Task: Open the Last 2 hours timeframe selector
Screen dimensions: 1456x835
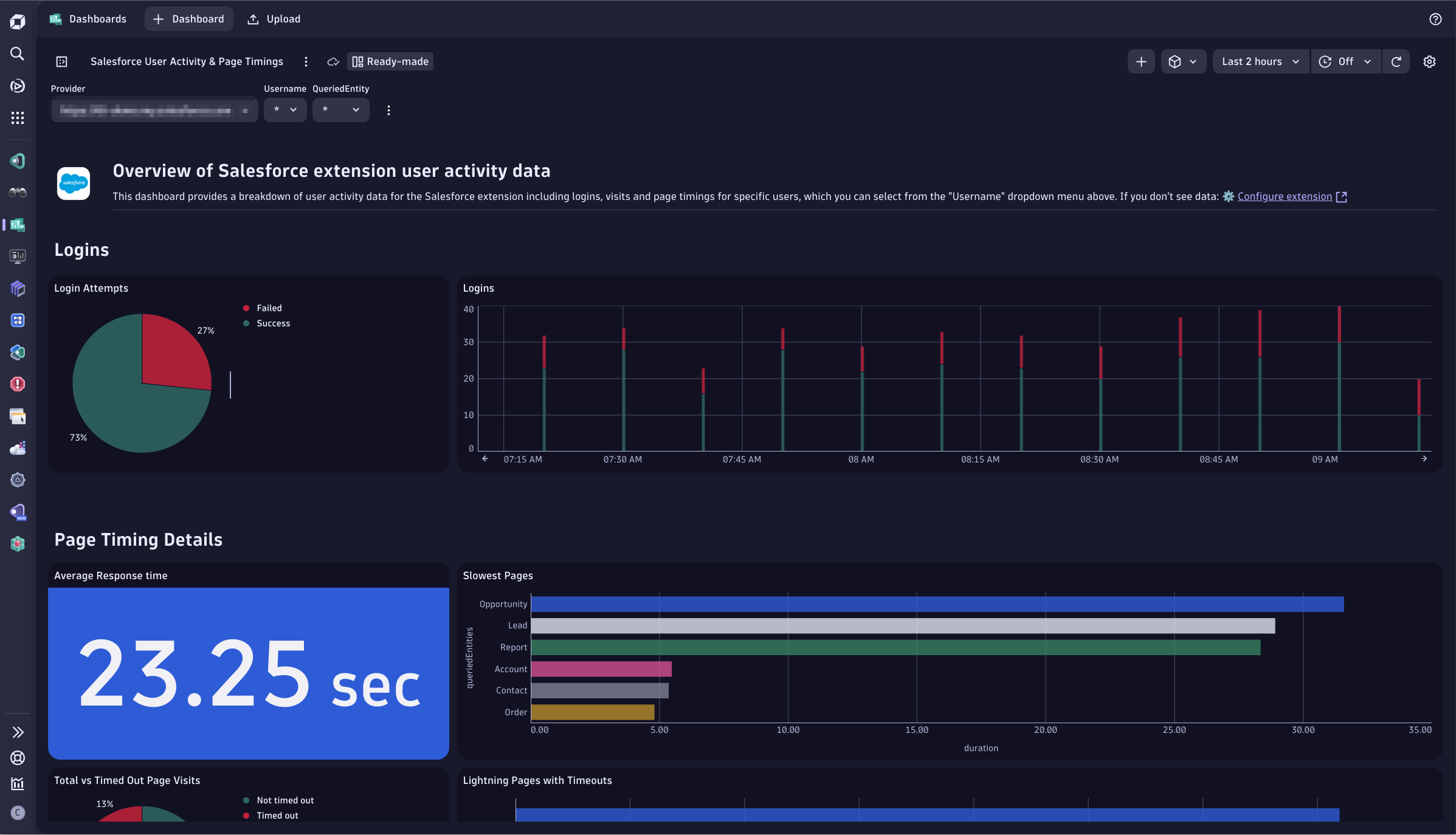Action: coord(1260,61)
